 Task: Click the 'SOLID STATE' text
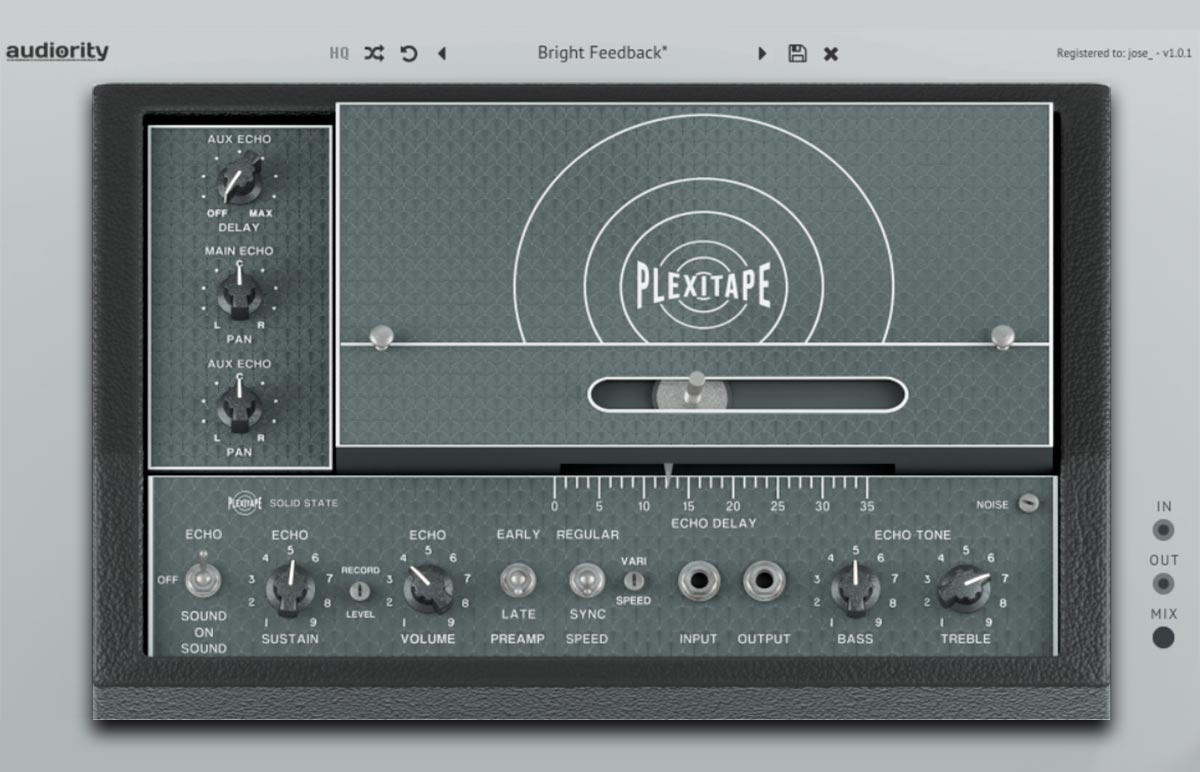coord(304,503)
